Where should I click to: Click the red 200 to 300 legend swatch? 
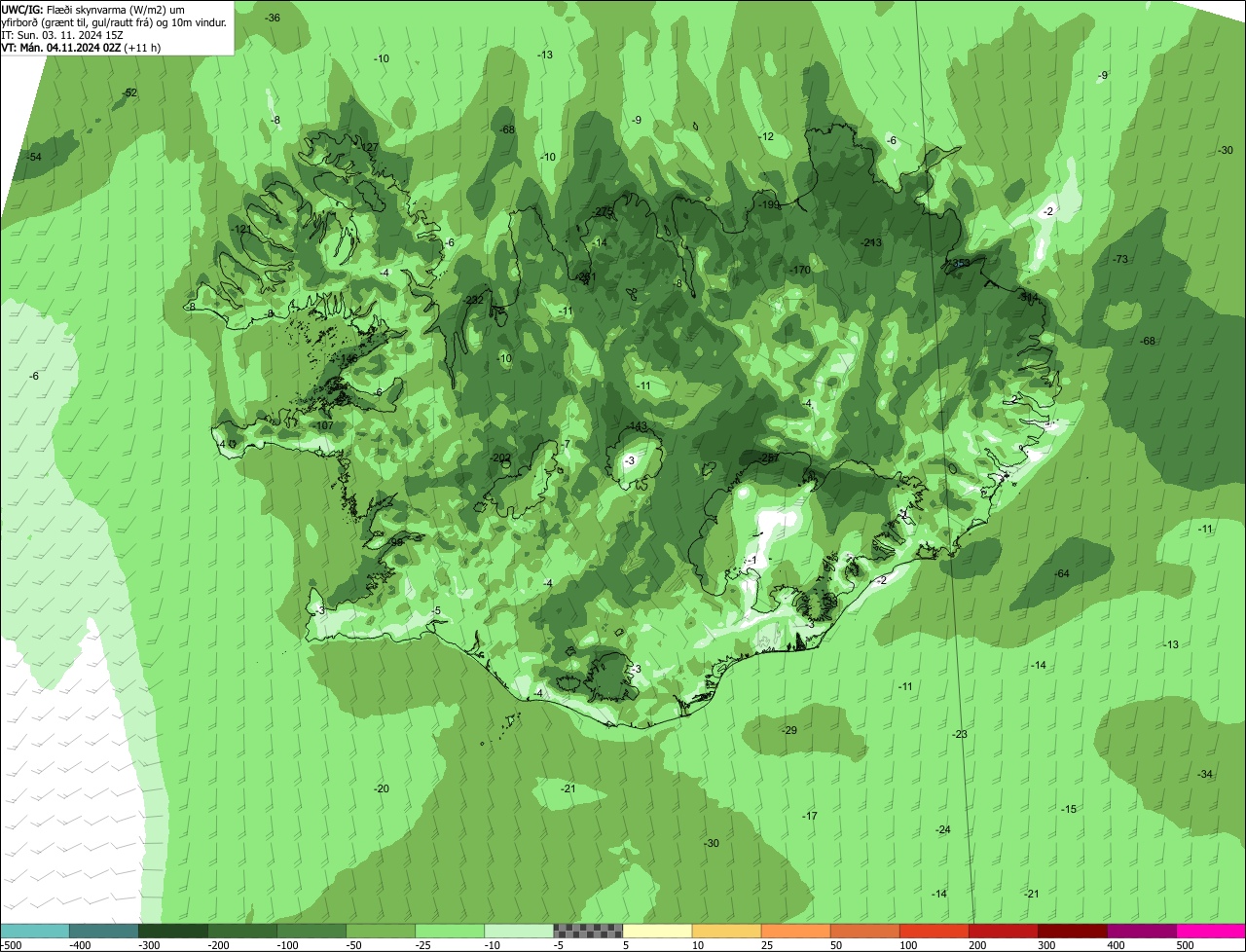[x=1003, y=931]
